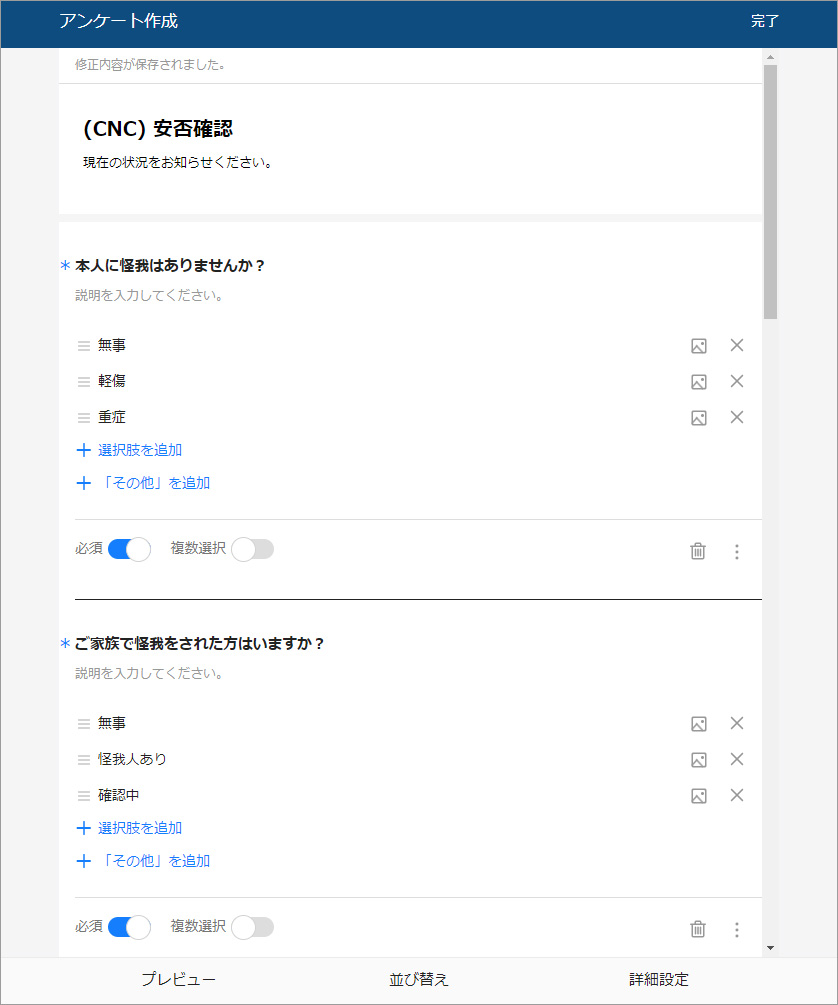The image size is (838, 1005).
Task: Delete the family injury question
Action: click(x=698, y=929)
